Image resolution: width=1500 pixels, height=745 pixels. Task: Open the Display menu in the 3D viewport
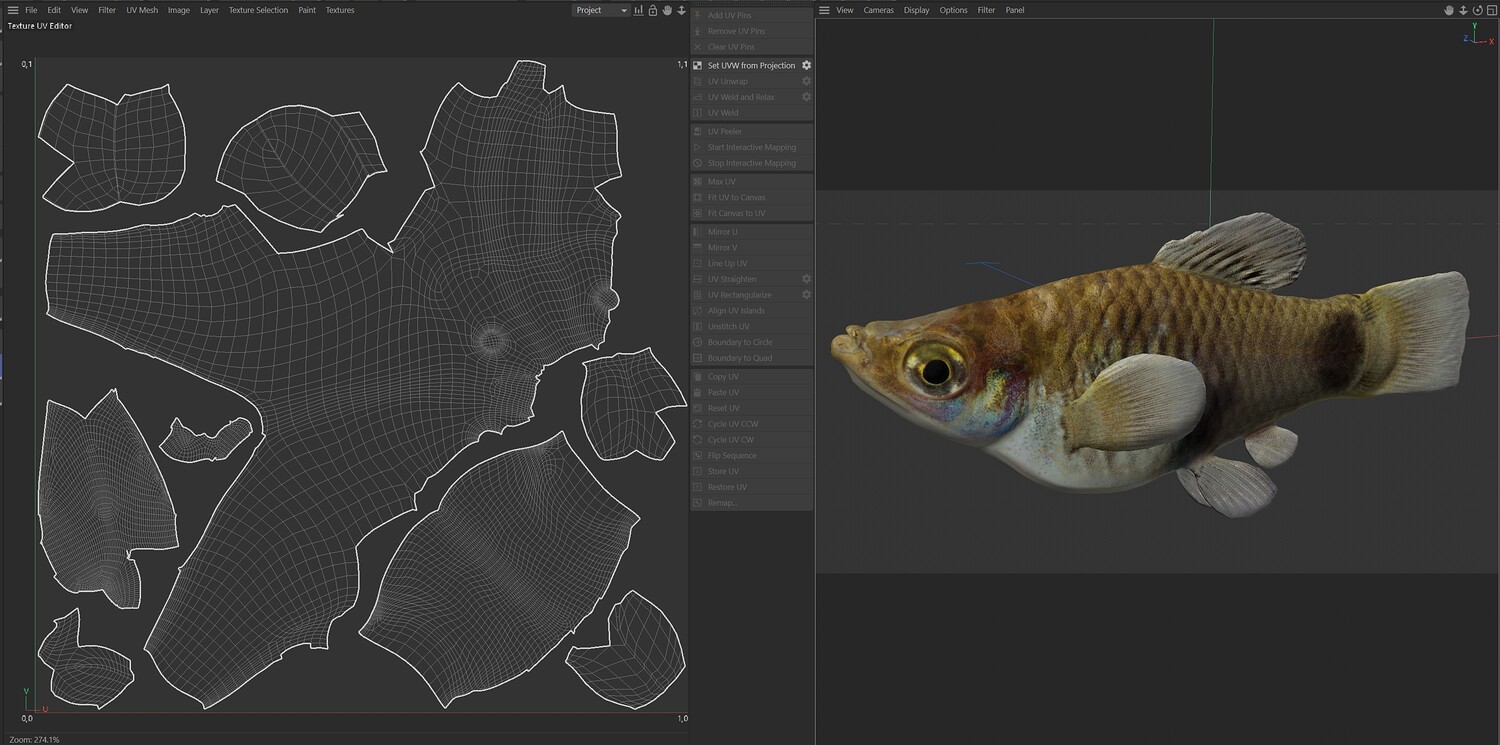click(917, 10)
